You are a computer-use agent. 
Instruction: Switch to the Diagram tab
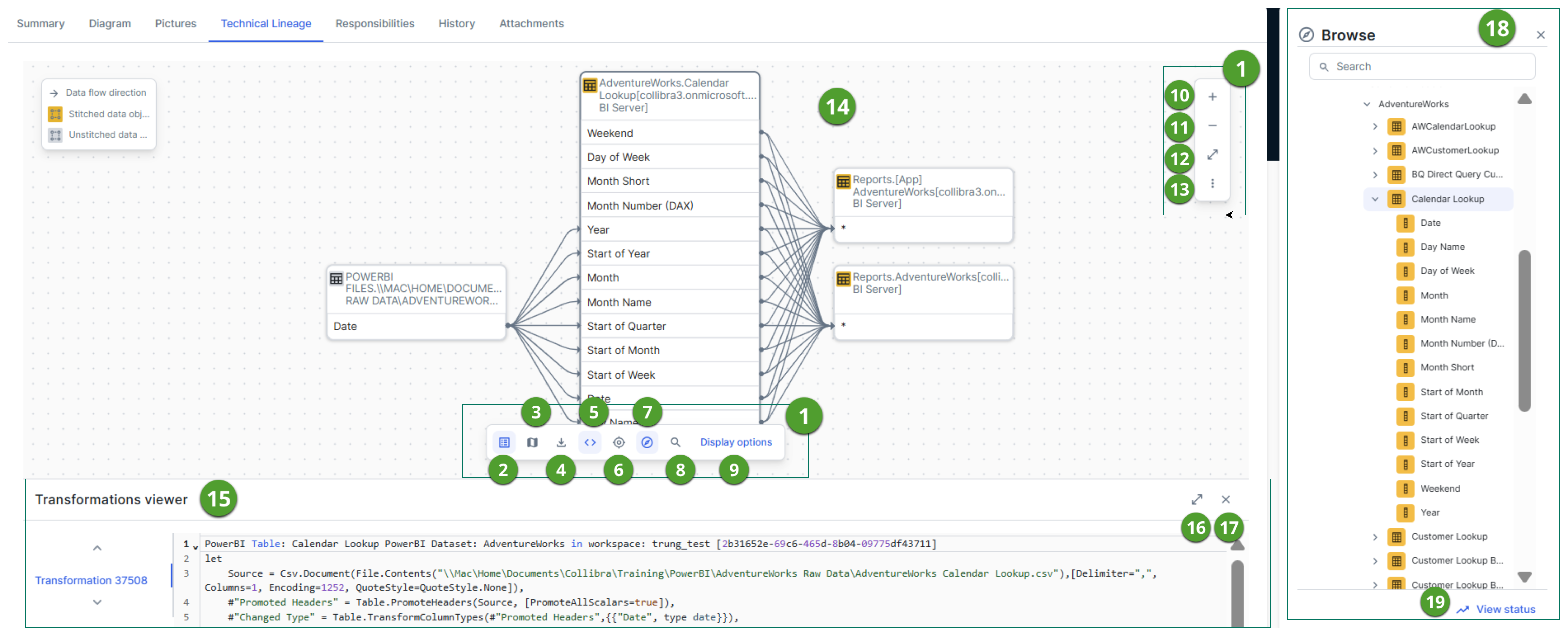pos(109,23)
